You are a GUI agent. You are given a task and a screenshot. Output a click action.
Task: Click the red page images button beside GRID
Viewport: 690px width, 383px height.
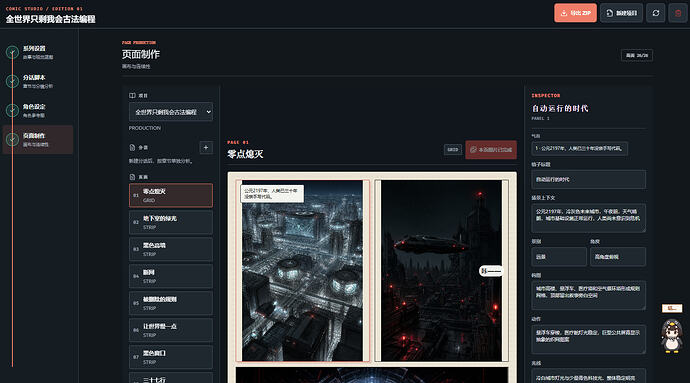point(491,150)
